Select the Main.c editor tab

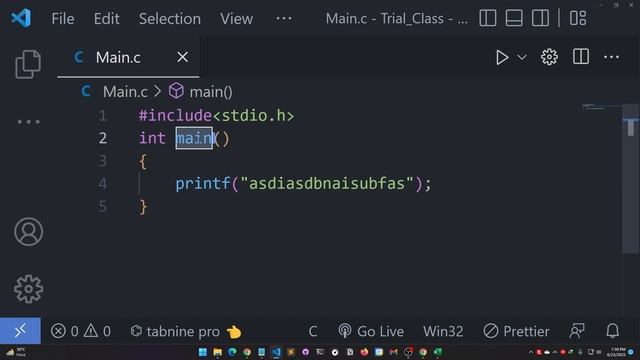click(128, 57)
